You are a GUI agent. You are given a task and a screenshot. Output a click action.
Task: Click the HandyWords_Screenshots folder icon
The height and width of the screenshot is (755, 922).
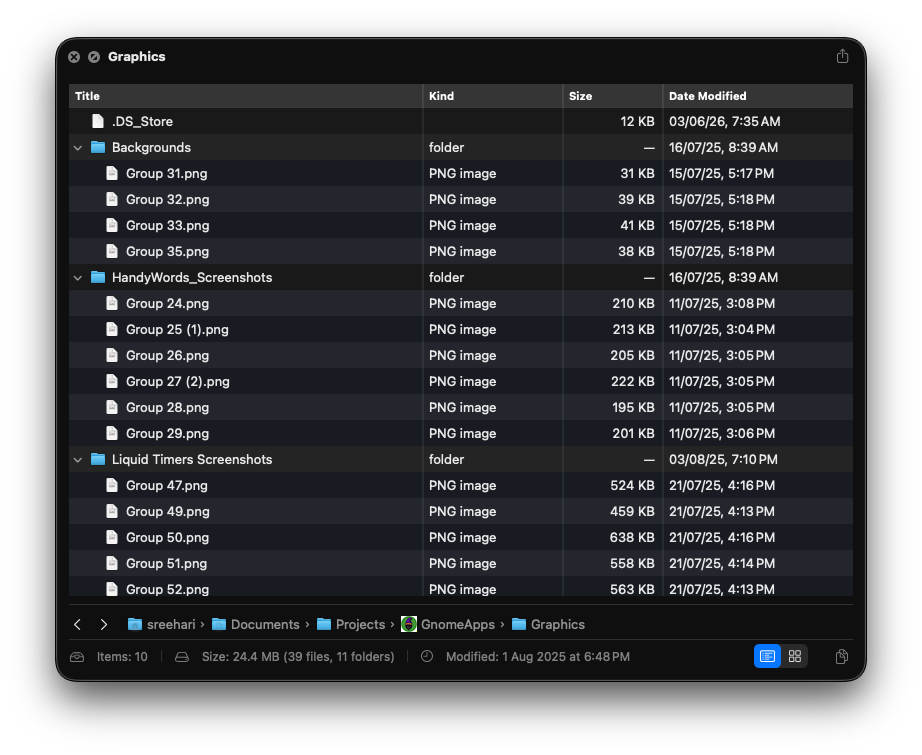(98, 277)
